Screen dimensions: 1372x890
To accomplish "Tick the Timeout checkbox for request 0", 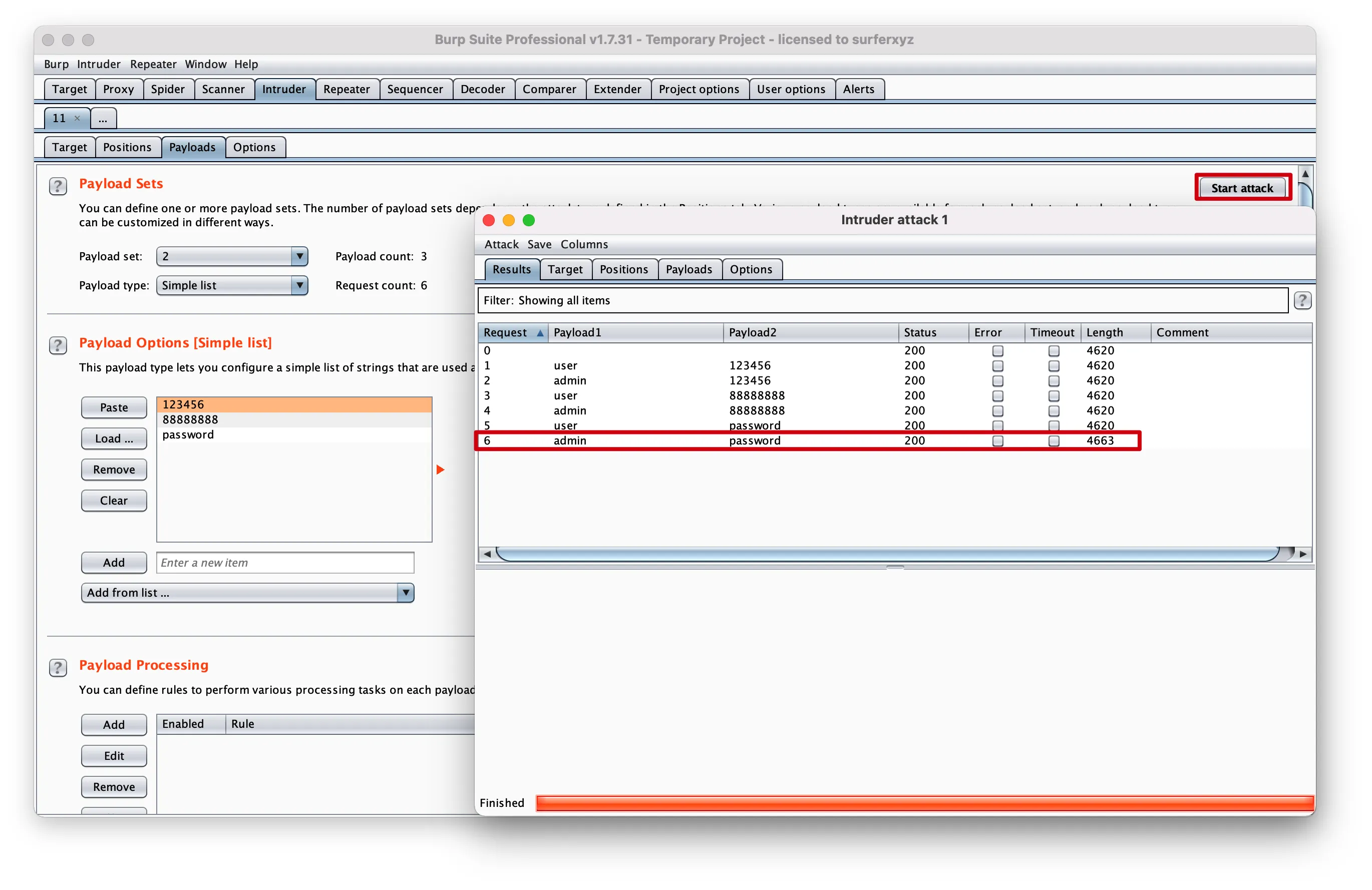I will point(1053,350).
